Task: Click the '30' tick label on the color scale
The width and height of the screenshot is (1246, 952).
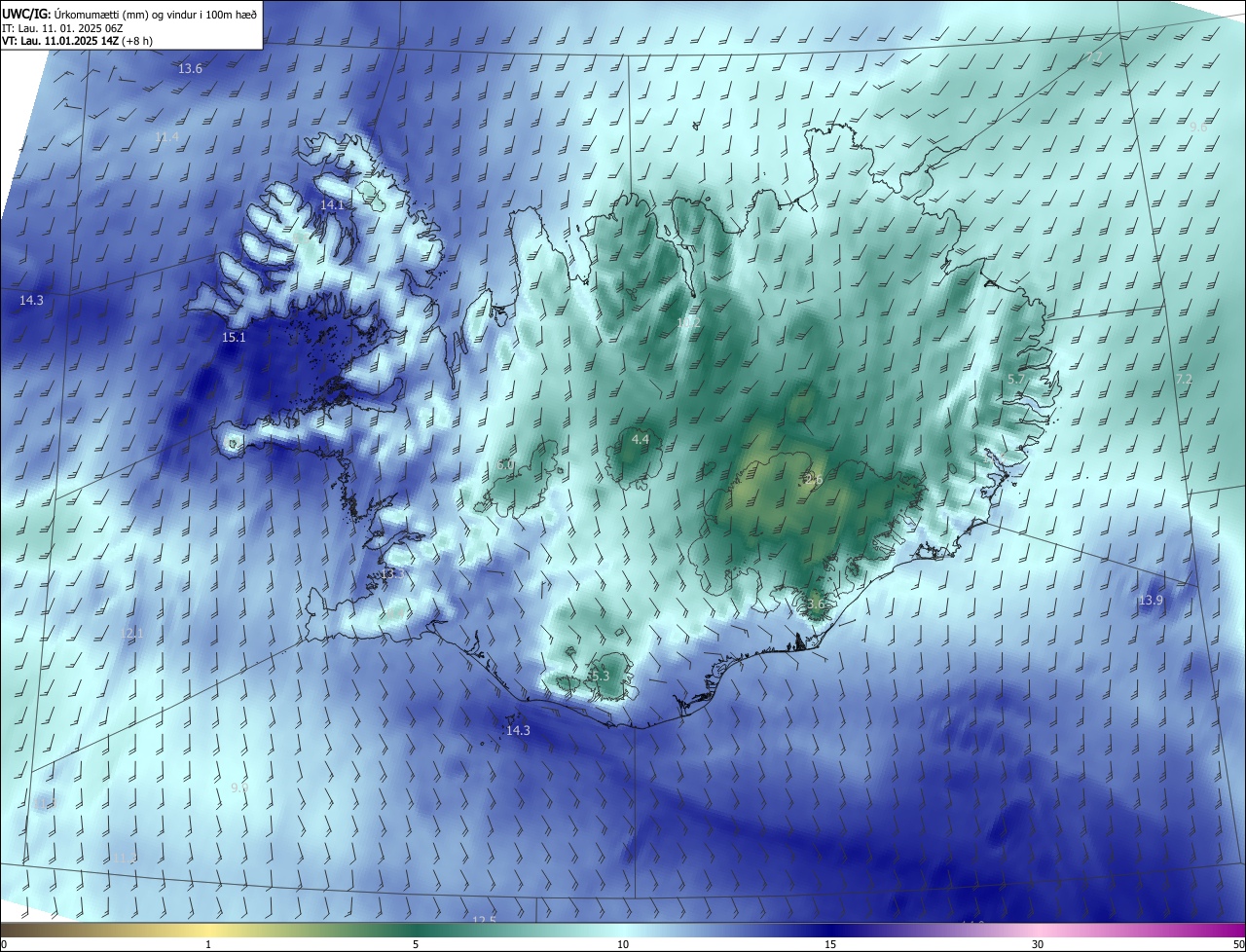Action: point(1038,944)
